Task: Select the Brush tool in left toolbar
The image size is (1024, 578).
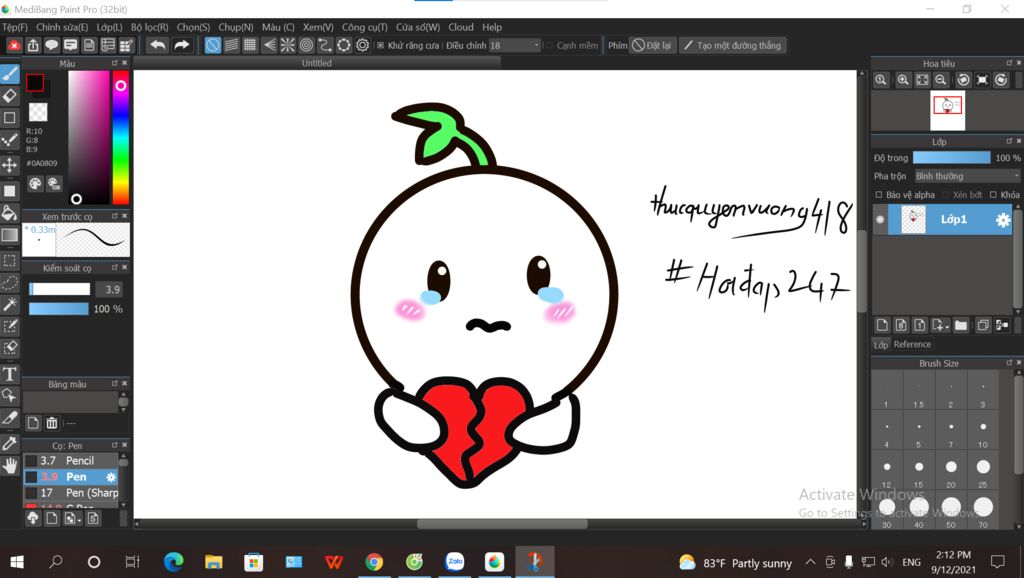Action: (x=10, y=74)
